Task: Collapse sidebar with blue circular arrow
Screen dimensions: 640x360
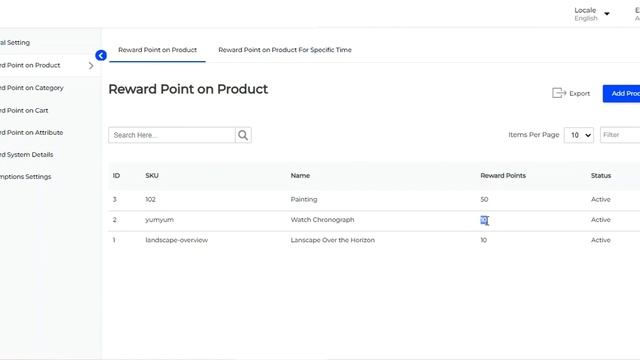Action: [101, 55]
